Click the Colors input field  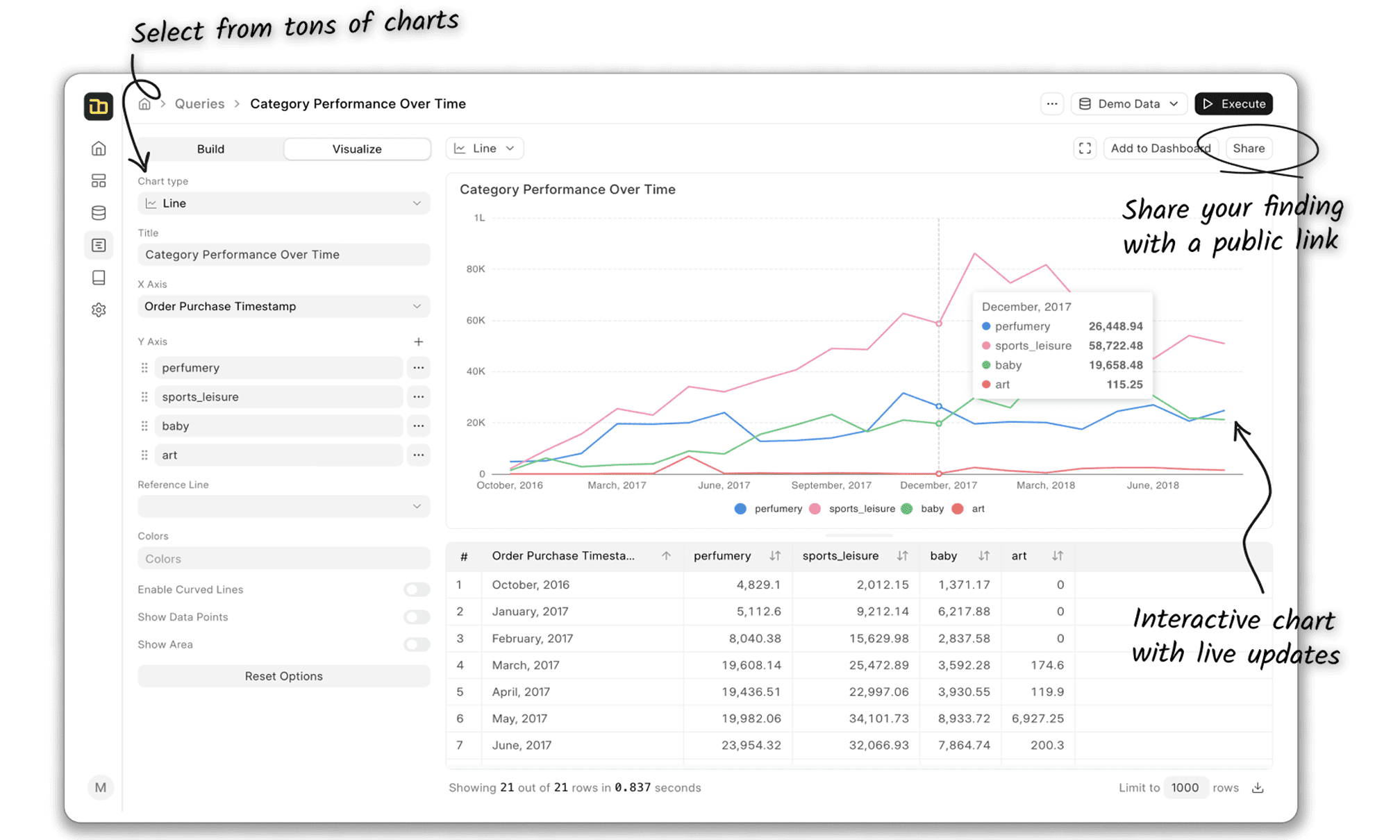(x=283, y=559)
